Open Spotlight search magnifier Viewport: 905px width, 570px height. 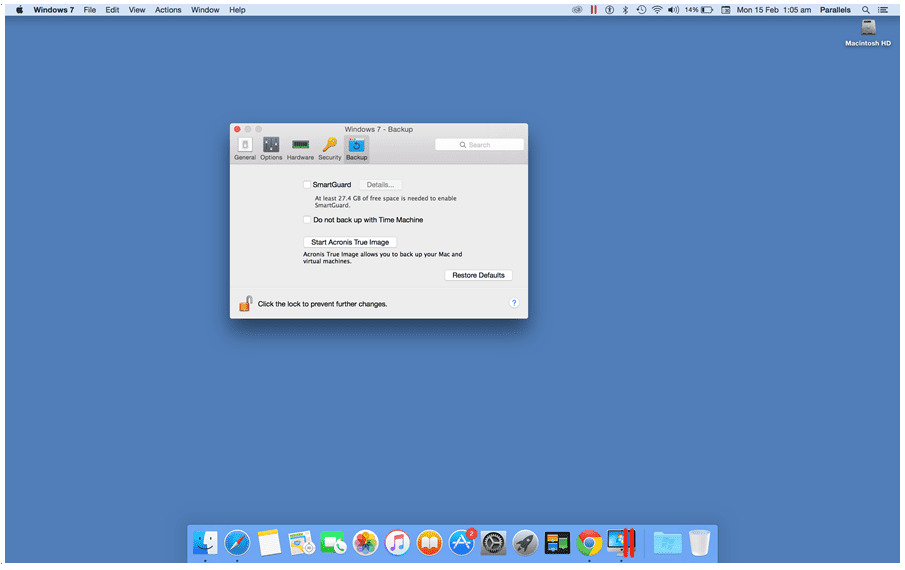(x=866, y=10)
